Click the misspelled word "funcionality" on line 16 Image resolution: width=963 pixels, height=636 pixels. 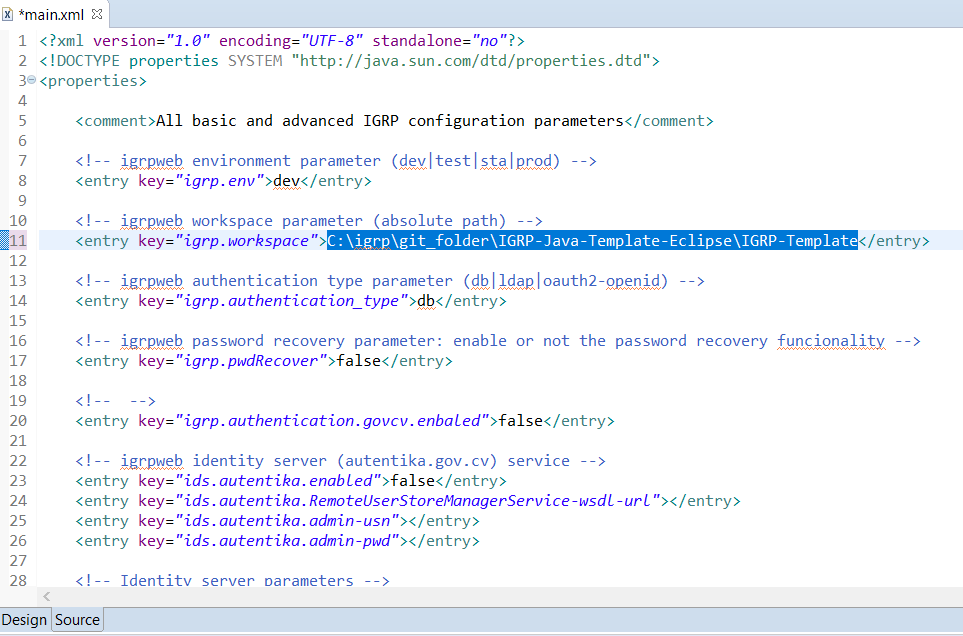coord(831,341)
